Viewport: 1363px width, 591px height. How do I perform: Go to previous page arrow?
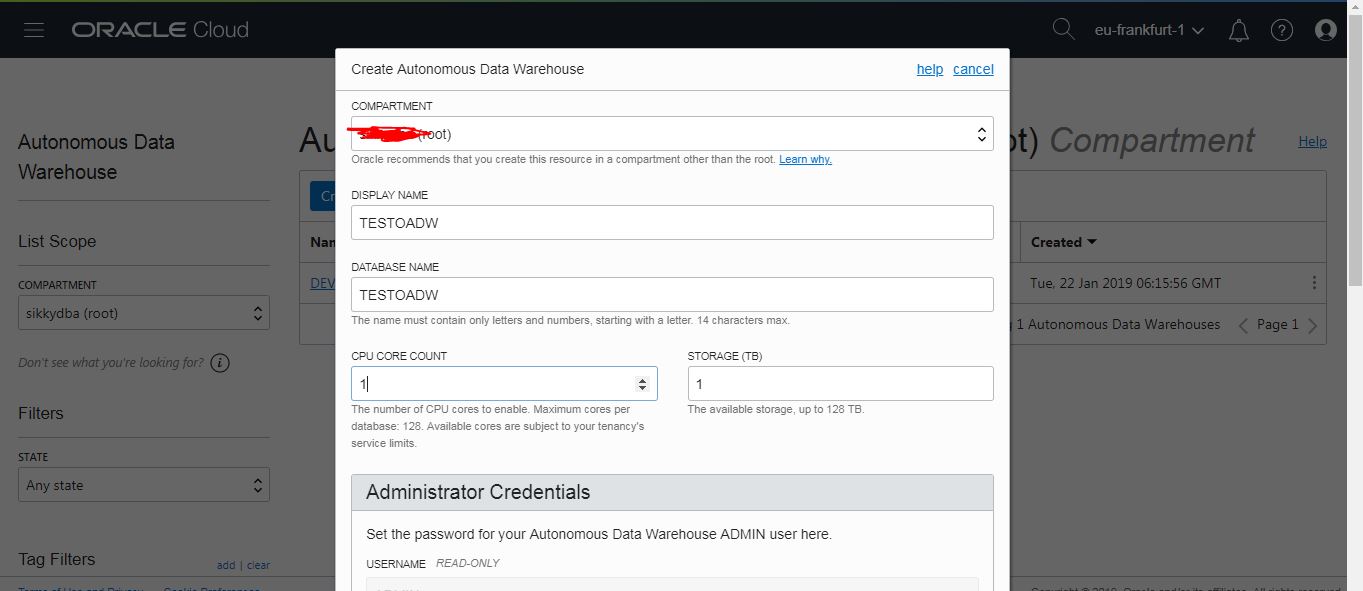pos(1243,325)
